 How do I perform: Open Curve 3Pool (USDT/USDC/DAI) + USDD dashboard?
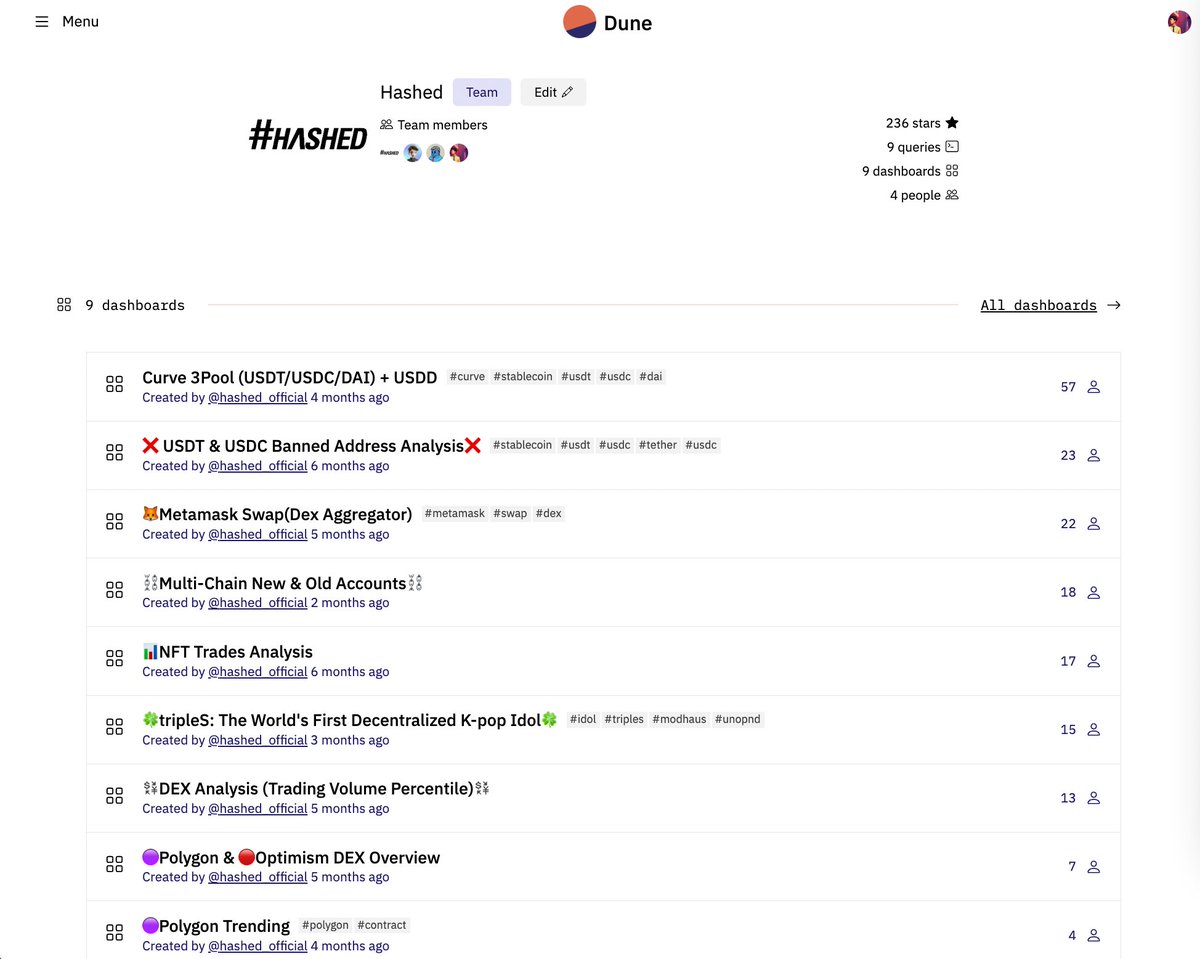[290, 377]
